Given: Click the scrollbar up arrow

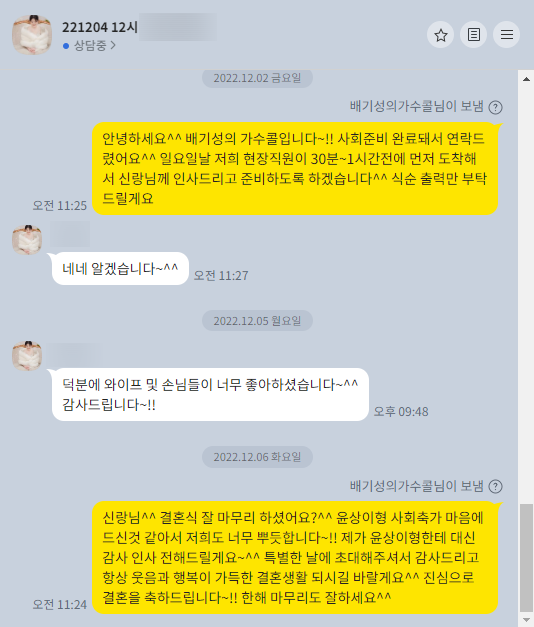Looking at the screenshot, I should point(526,79).
